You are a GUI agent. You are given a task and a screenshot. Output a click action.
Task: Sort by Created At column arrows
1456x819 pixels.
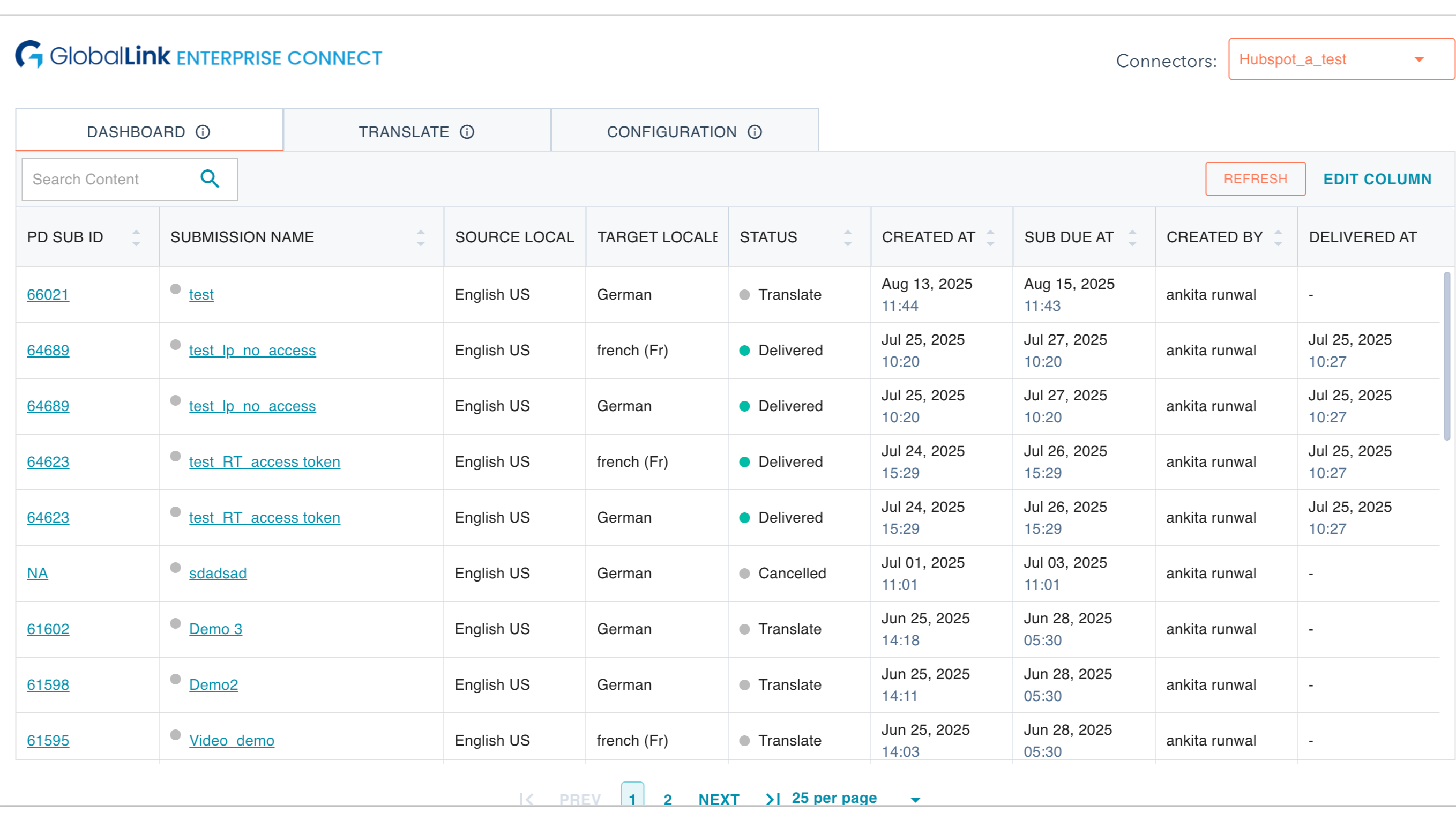point(990,237)
